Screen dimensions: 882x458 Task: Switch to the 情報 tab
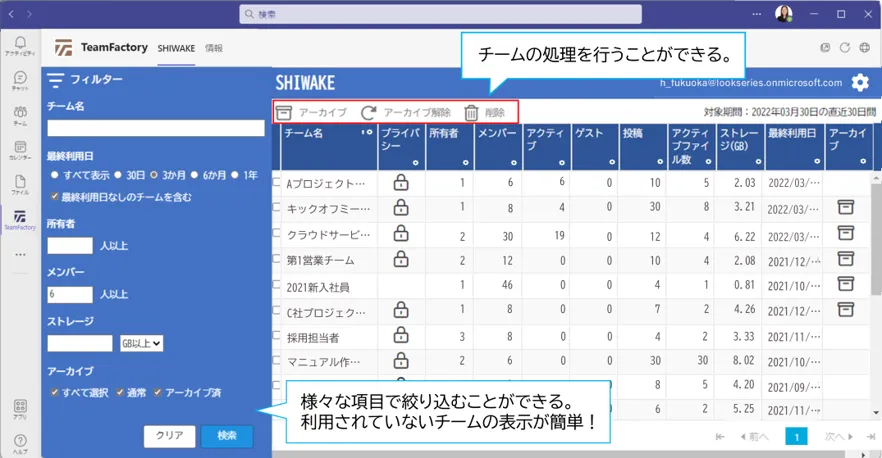pyautogui.click(x=214, y=48)
